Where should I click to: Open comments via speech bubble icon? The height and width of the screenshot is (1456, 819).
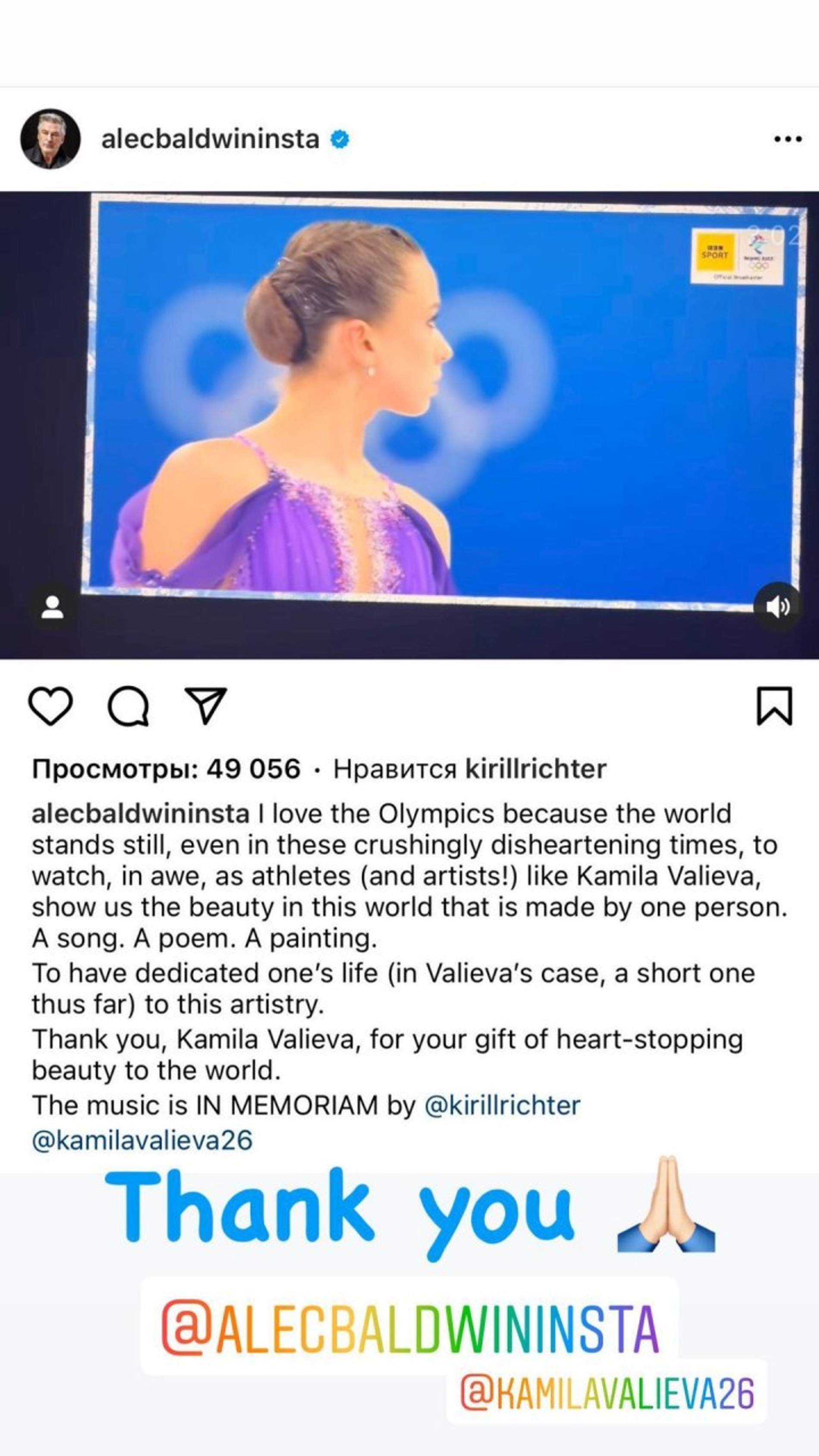(128, 706)
